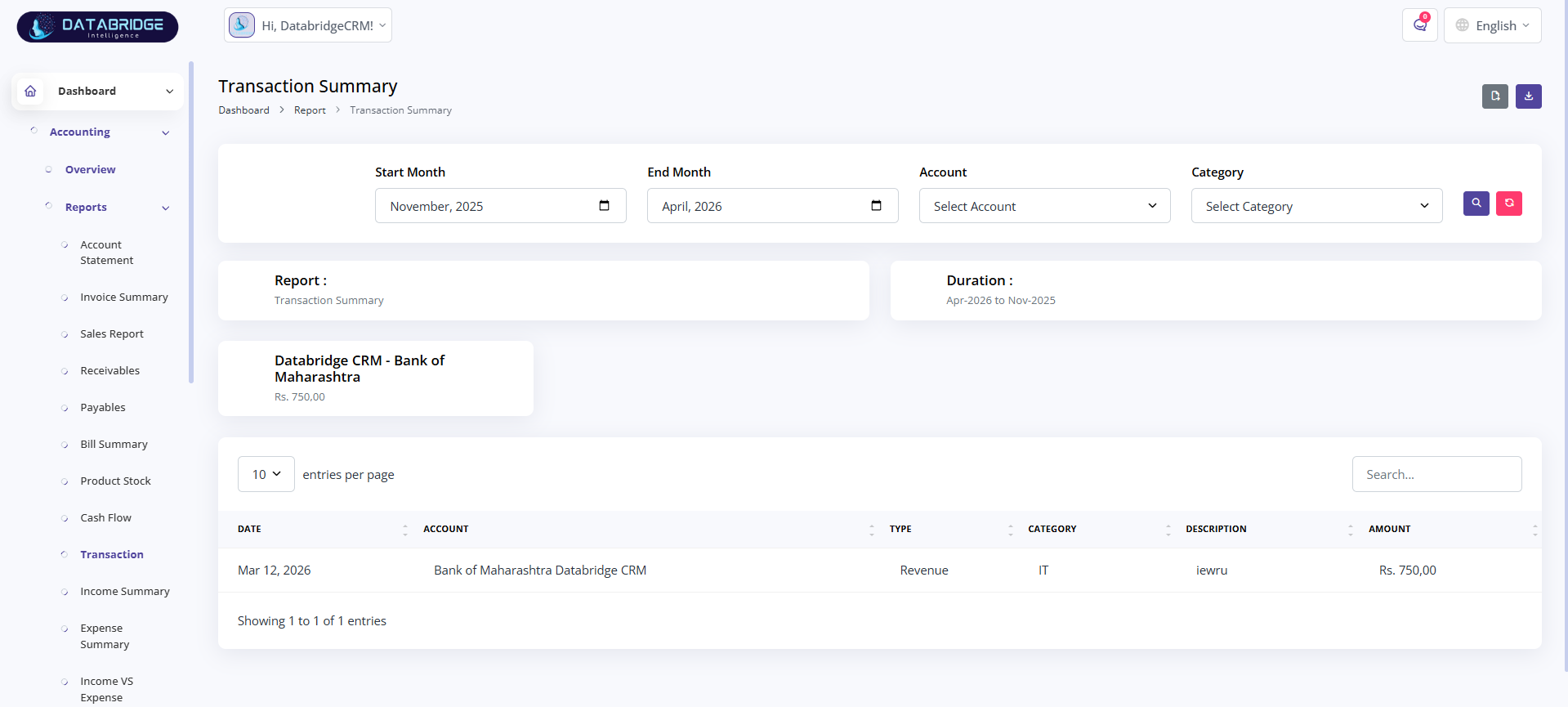Open Overview in sidebar
The width and height of the screenshot is (1568, 707).
(90, 170)
